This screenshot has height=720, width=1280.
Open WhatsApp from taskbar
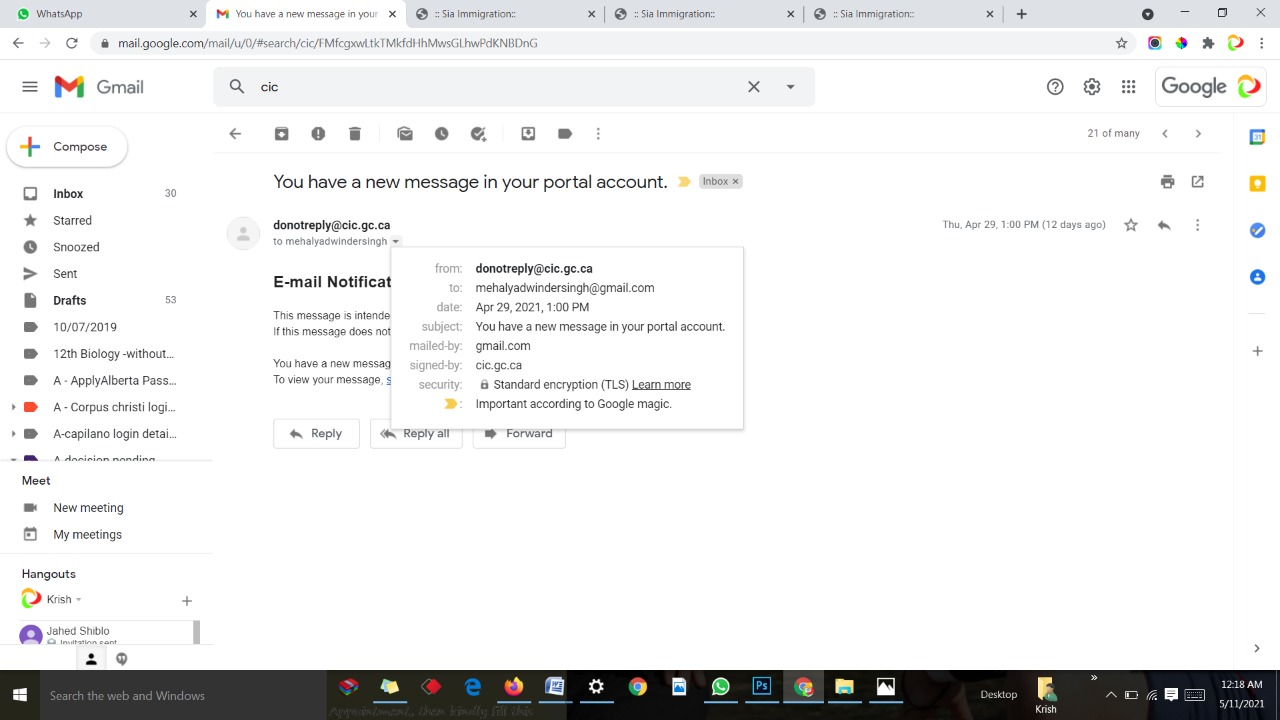click(721, 687)
